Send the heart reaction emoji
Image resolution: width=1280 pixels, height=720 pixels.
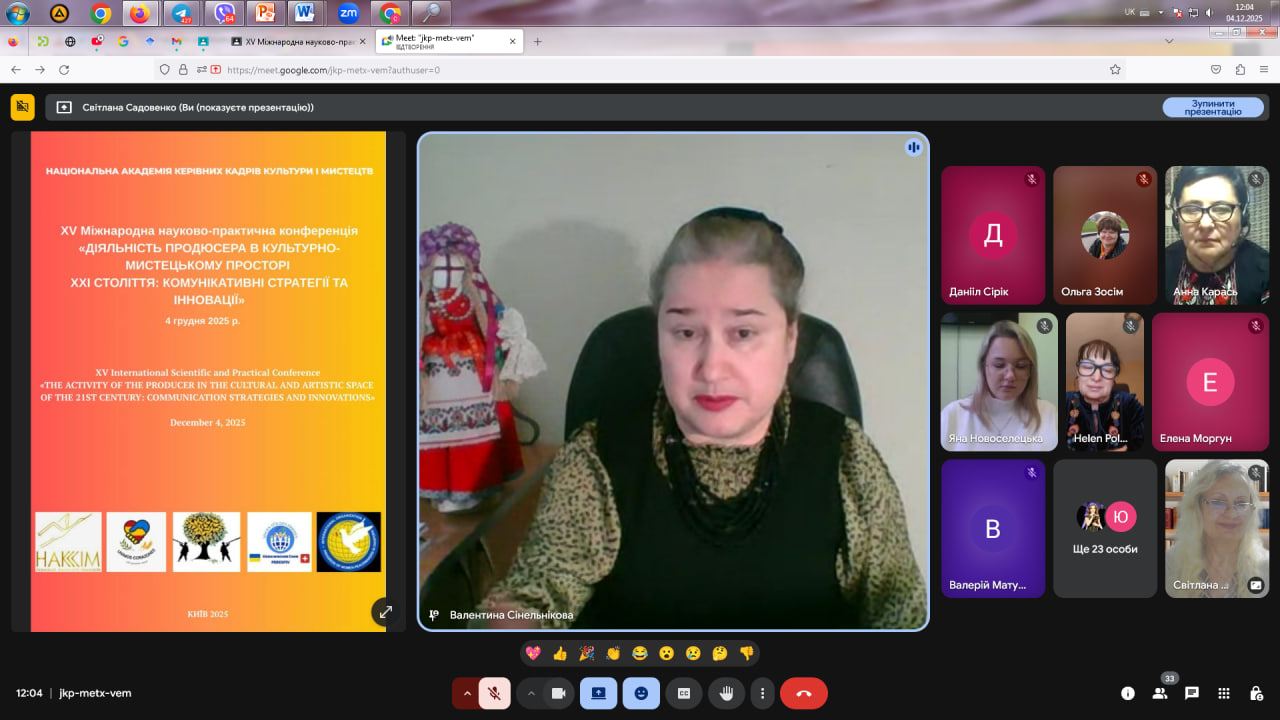[x=533, y=653]
